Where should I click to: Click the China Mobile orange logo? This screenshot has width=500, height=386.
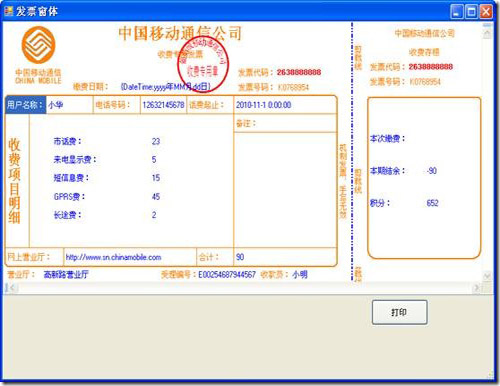tap(38, 45)
